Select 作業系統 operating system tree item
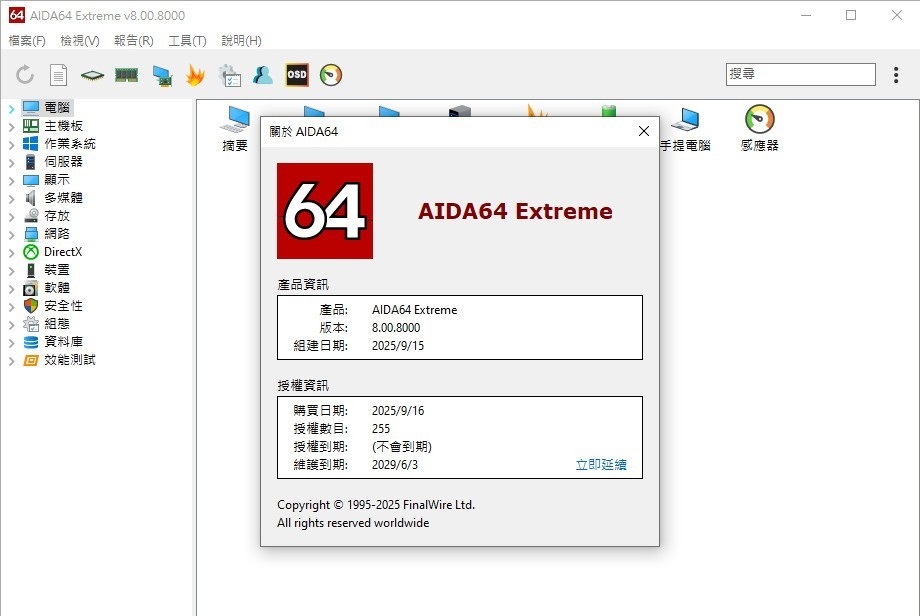The width and height of the screenshot is (920, 616). click(70, 144)
